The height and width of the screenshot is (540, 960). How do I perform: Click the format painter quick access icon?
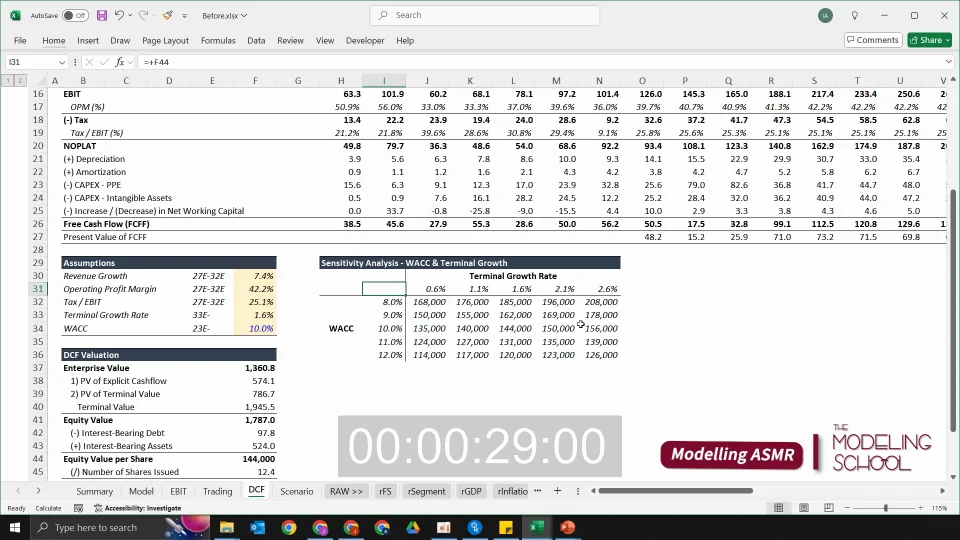coord(167,15)
